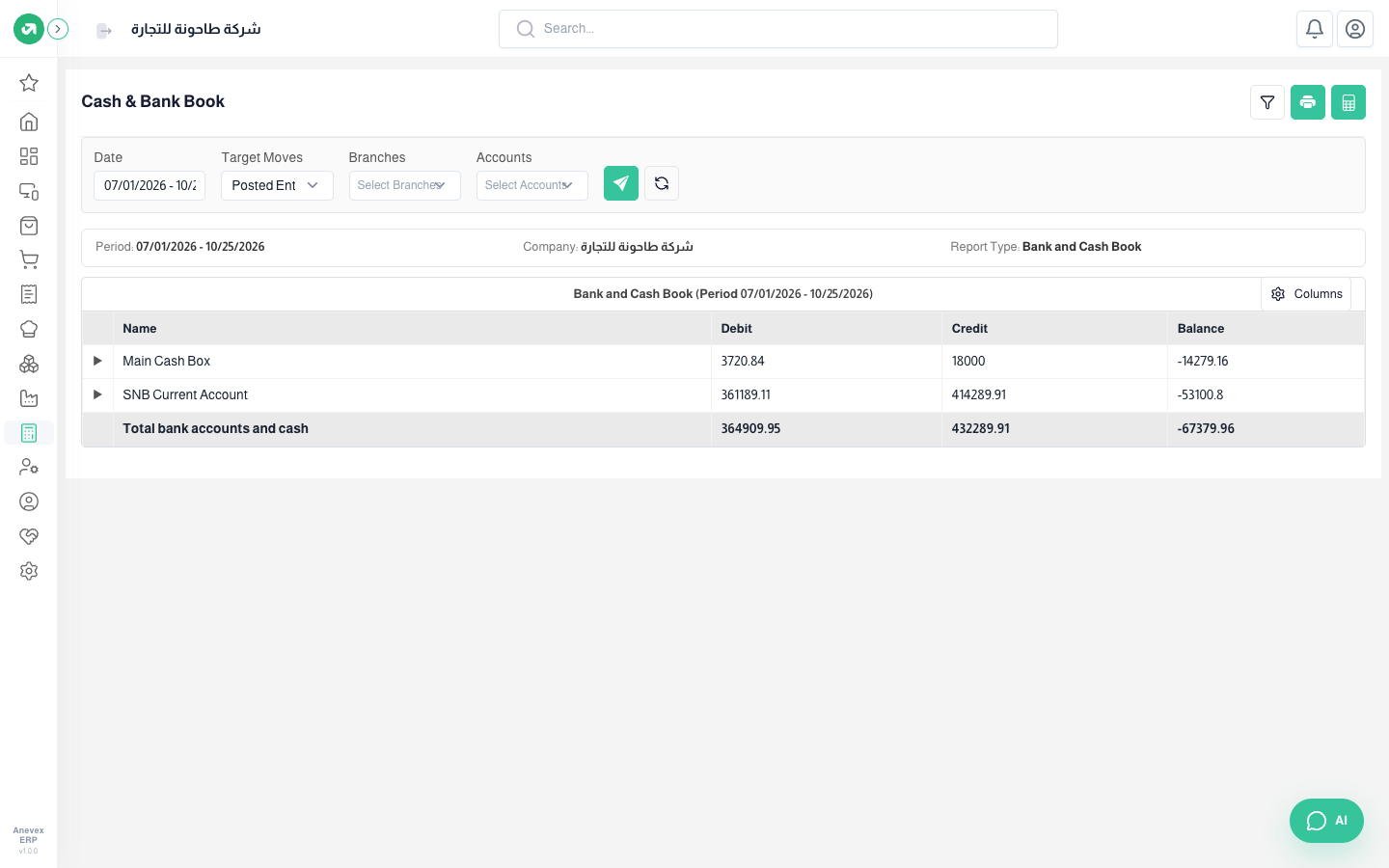This screenshot has width=1389, height=868.
Task: Open the dashboard grid sidebar icon
Action: (29, 156)
